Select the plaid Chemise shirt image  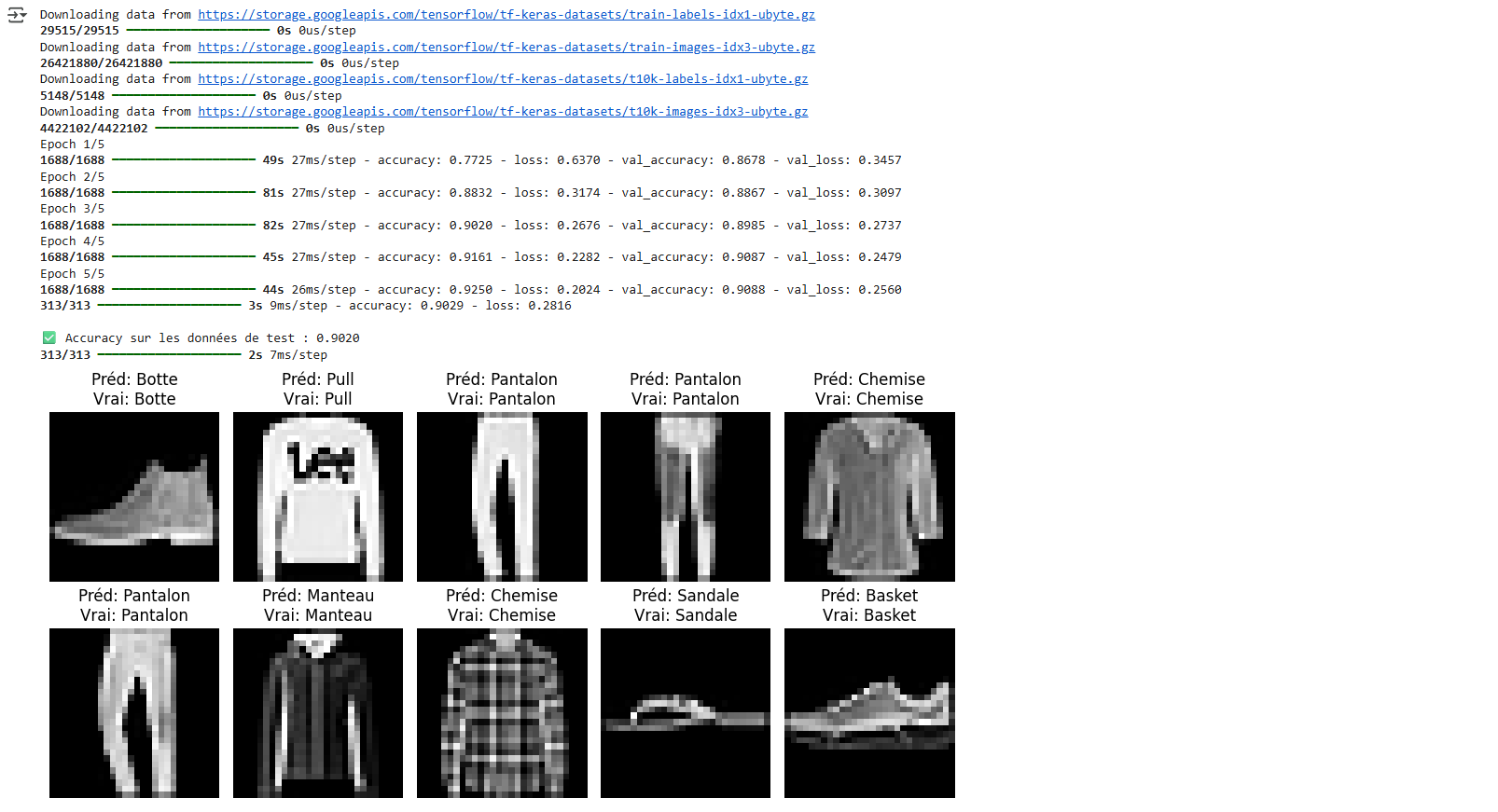[x=502, y=713]
